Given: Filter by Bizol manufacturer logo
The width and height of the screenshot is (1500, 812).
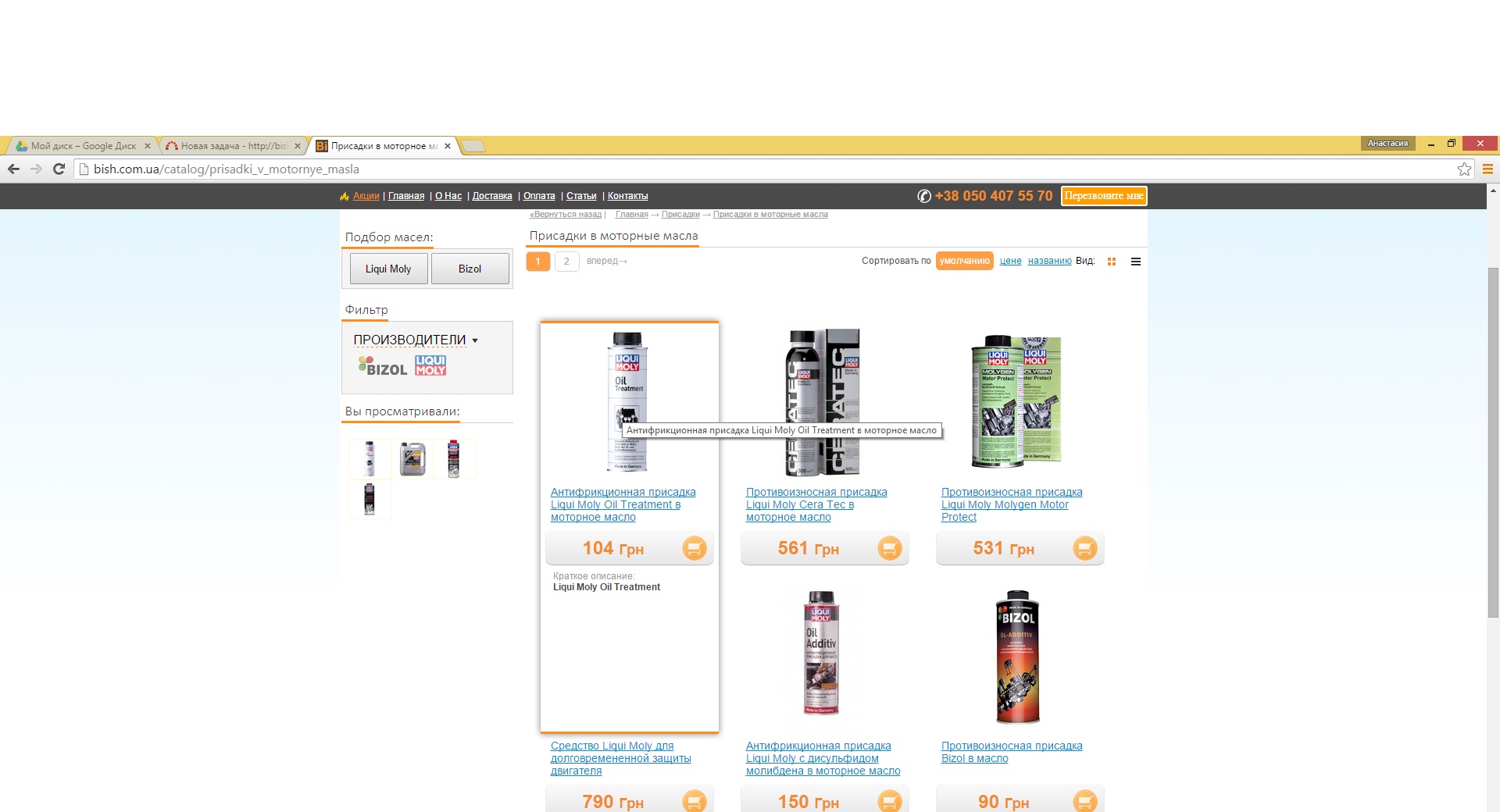Looking at the screenshot, I should tap(383, 366).
